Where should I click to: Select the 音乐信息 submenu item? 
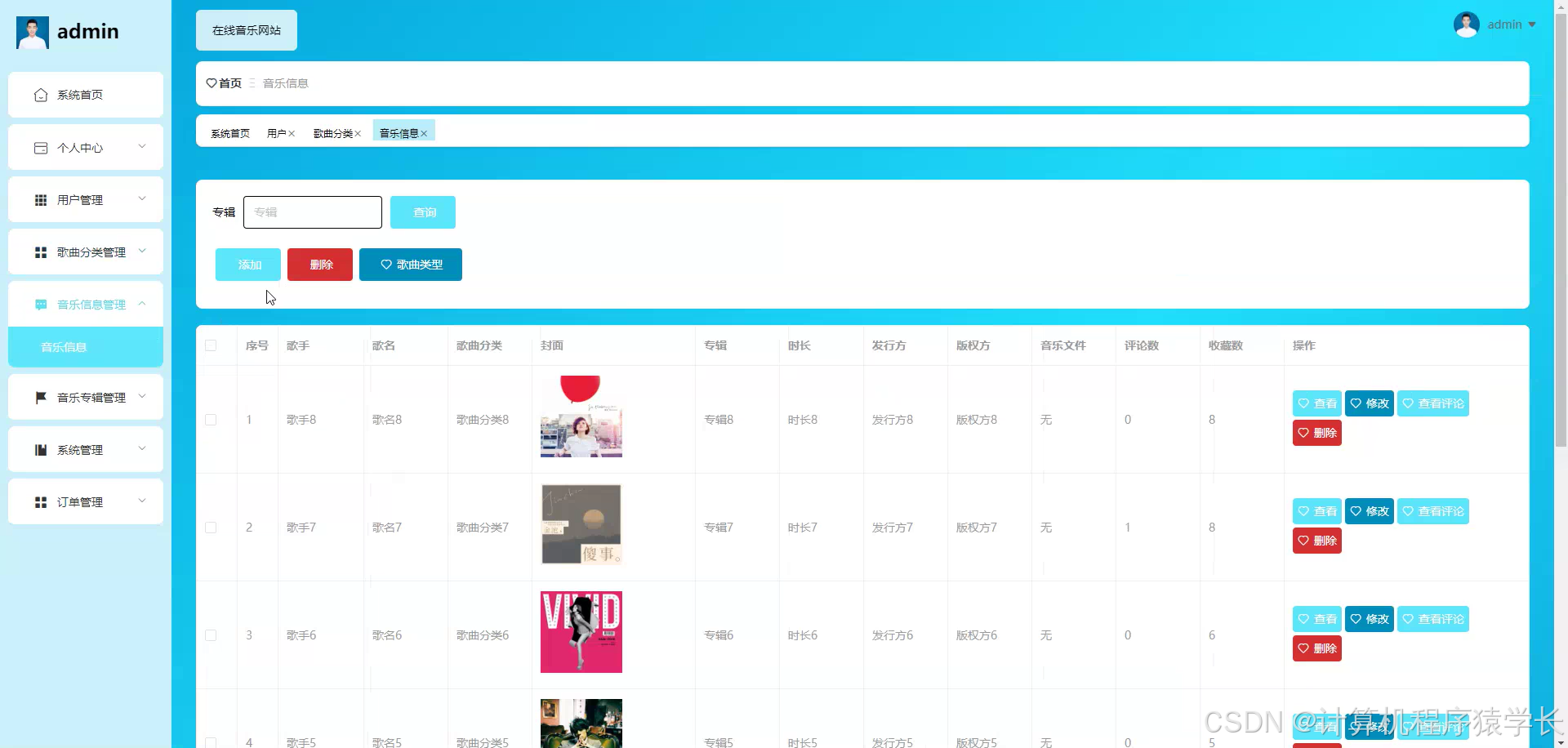pos(86,347)
